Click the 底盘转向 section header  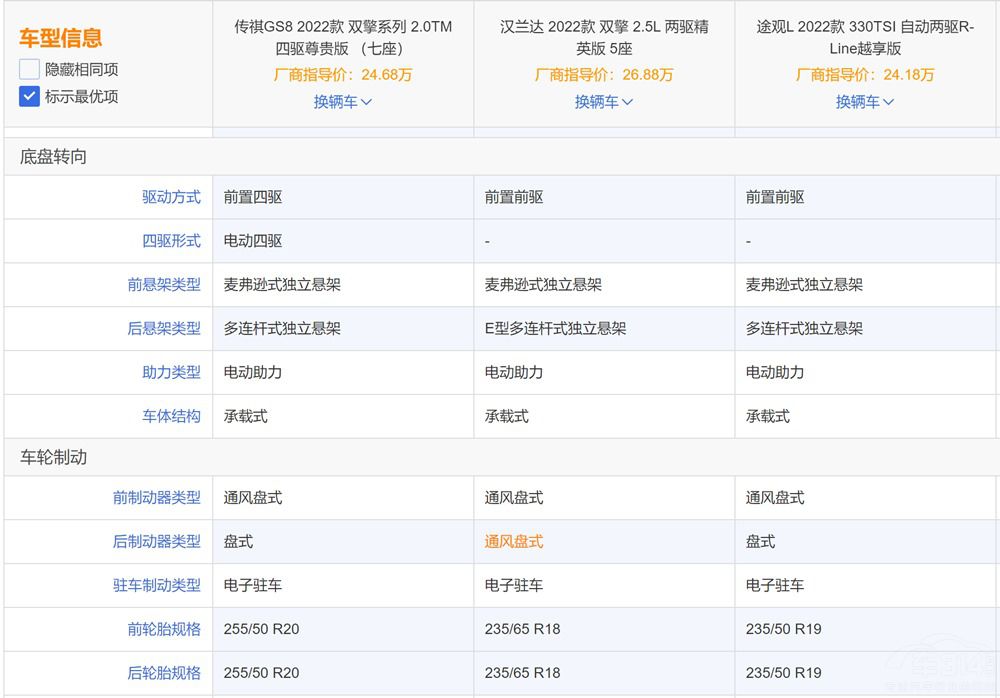click(x=54, y=157)
